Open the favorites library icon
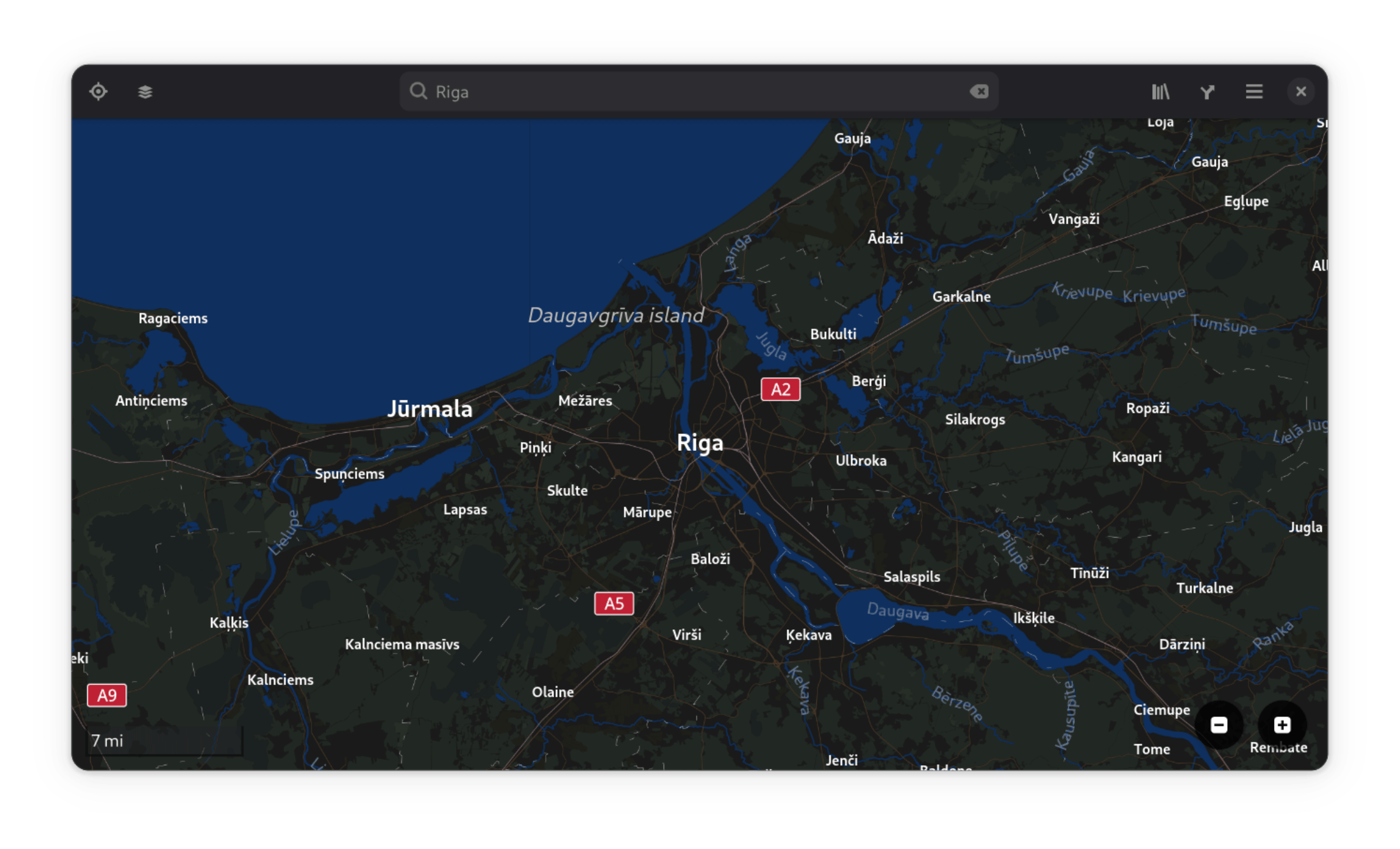Viewport: 1400px width, 849px height. tap(1160, 92)
